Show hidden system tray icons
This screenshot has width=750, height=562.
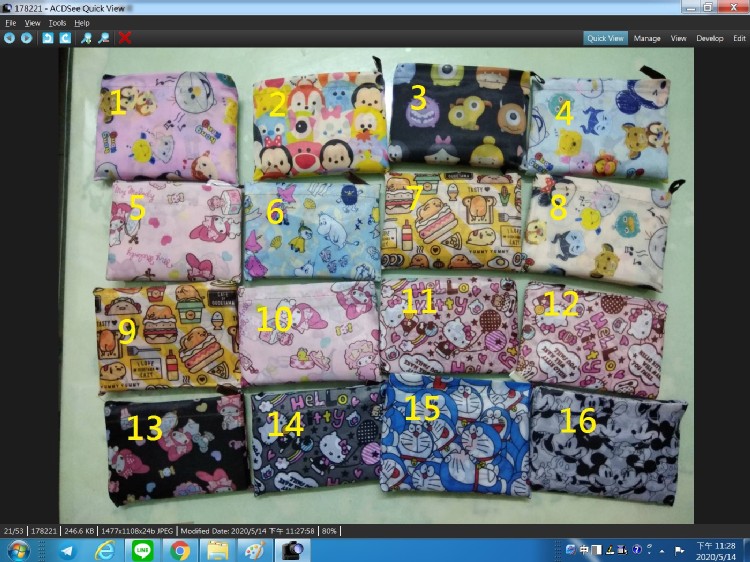point(662,551)
